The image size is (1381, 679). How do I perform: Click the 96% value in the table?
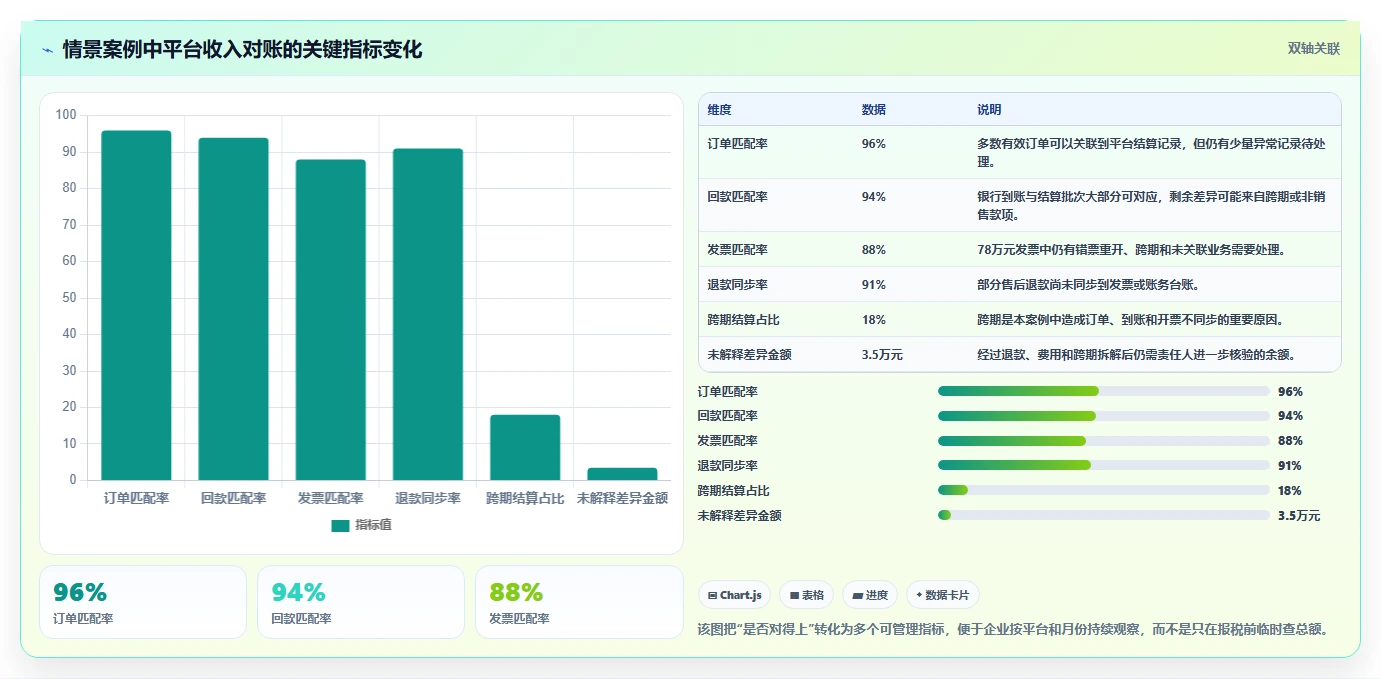[x=873, y=144]
